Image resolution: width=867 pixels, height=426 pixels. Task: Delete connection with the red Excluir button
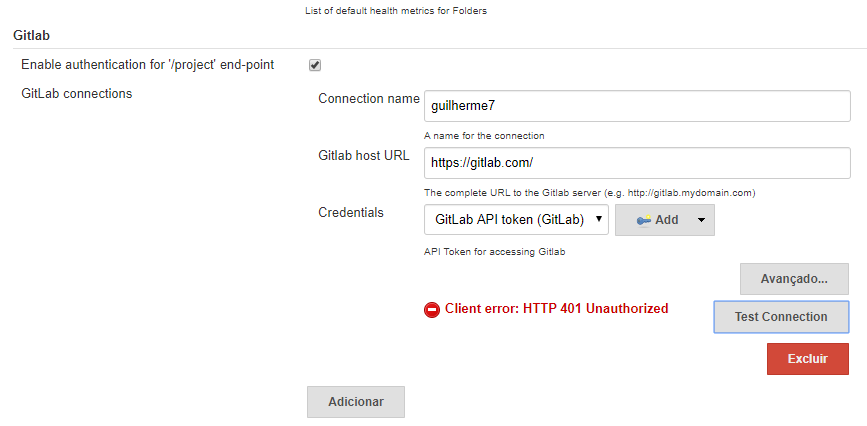click(x=808, y=359)
